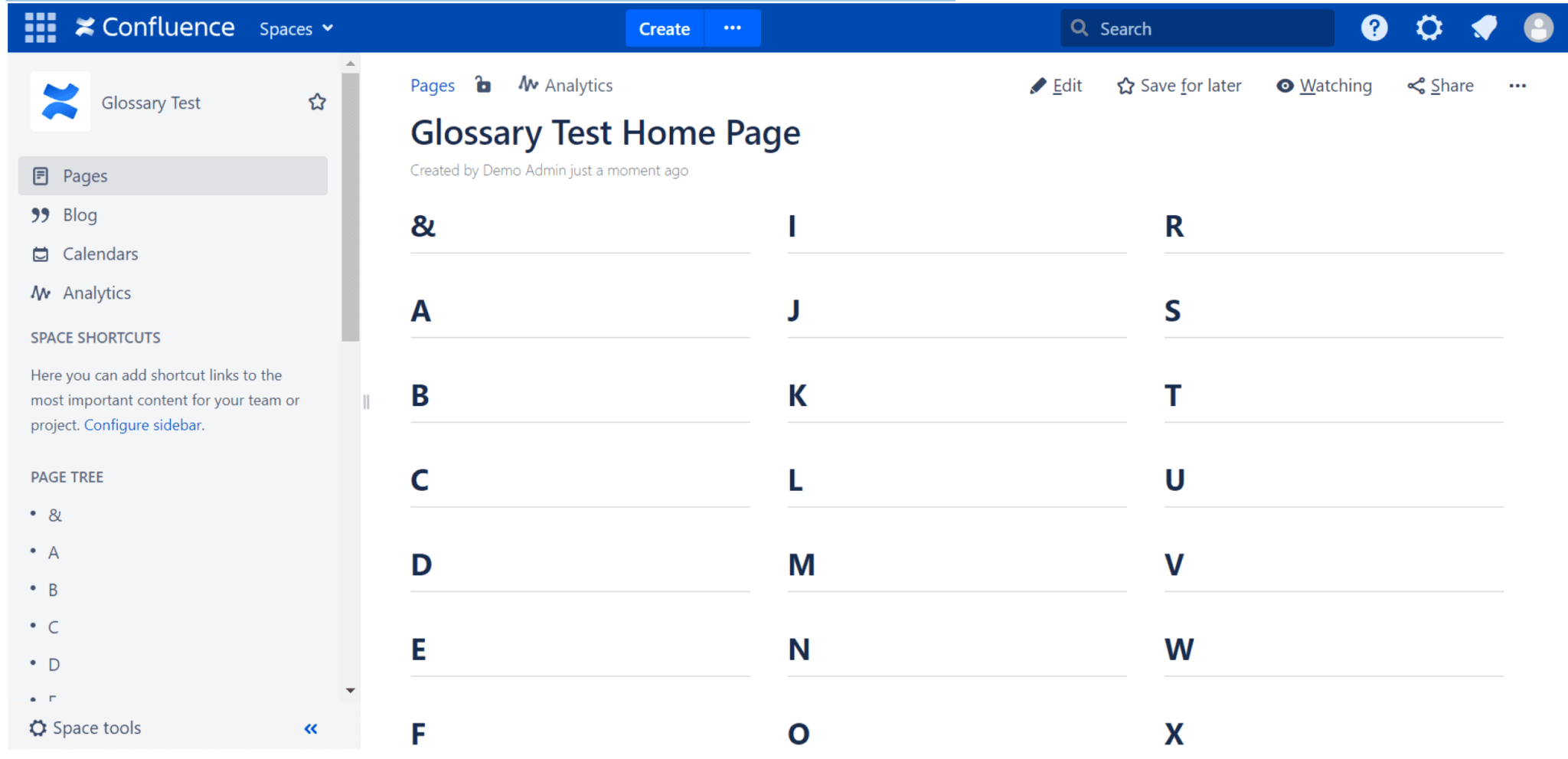Open more create options via the ellipsis
The height and width of the screenshot is (759, 1568).
(x=733, y=28)
